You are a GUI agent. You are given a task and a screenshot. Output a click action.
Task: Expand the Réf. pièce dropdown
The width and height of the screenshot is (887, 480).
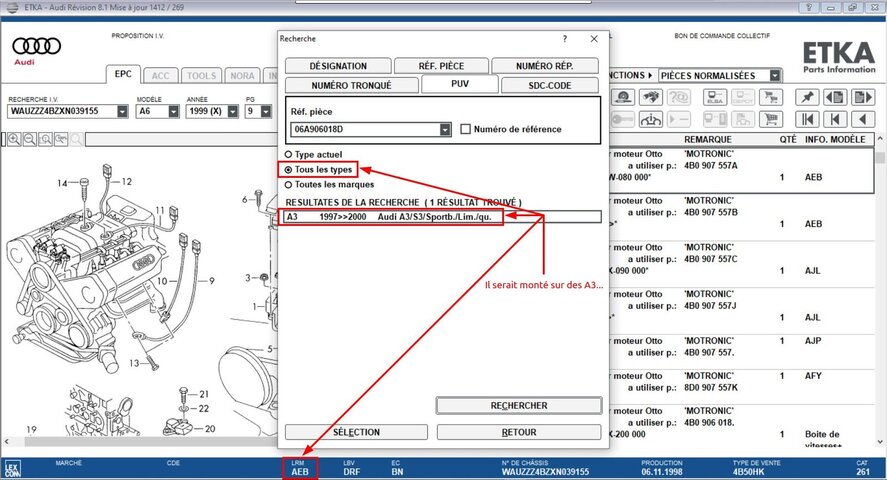pos(446,129)
